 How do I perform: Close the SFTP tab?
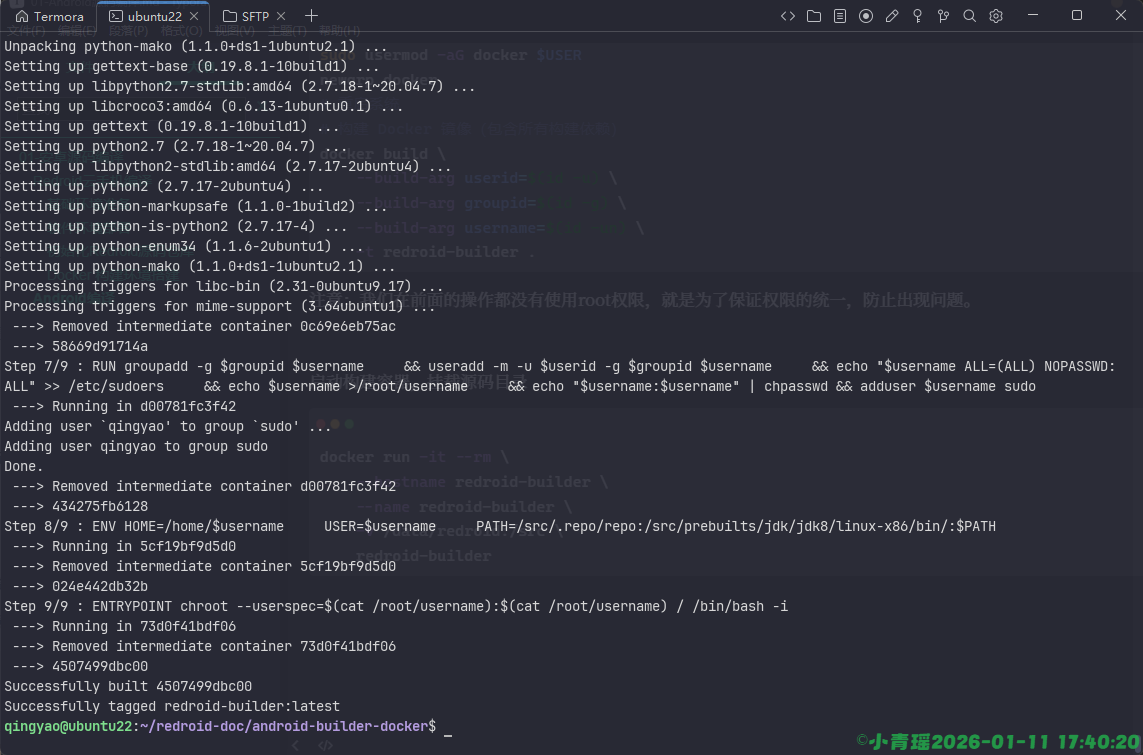pyautogui.click(x=279, y=16)
